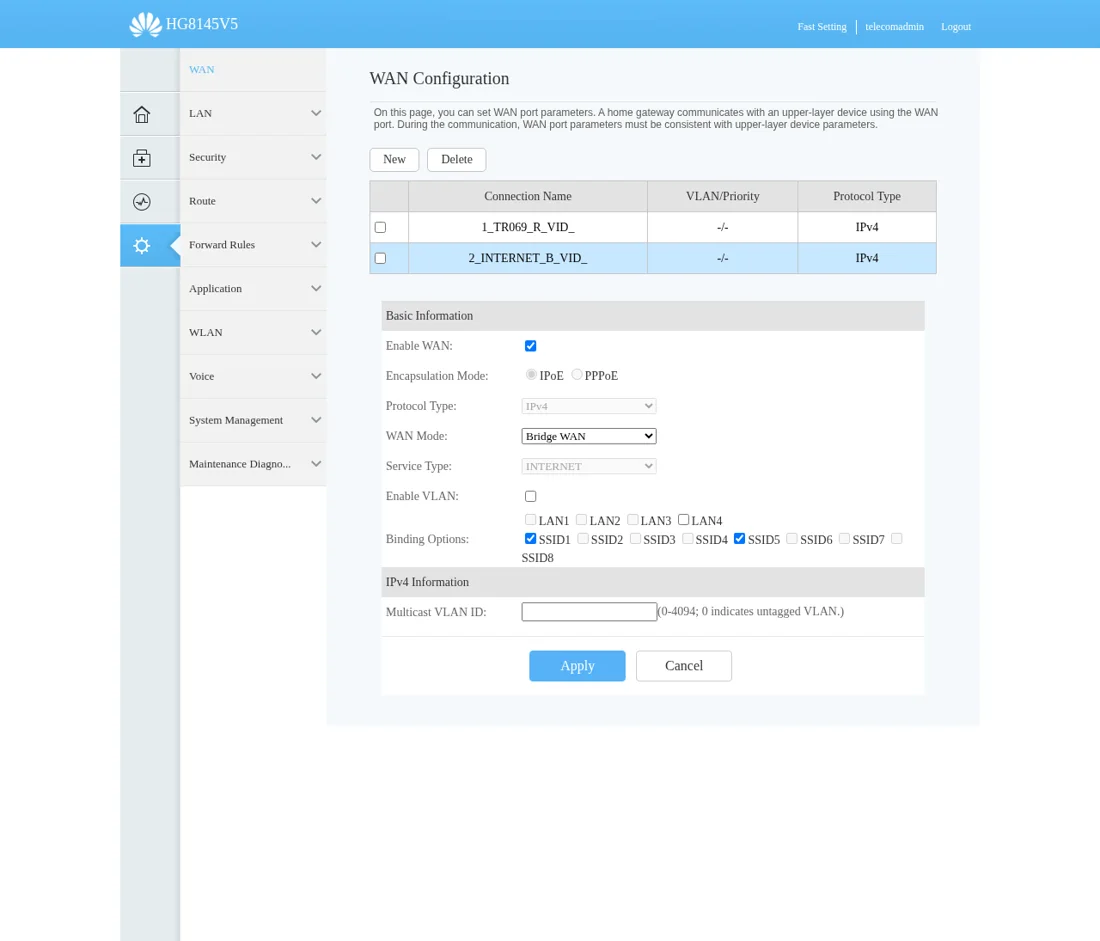Image resolution: width=1100 pixels, height=941 pixels.
Task: Expand the Route menu chevron
Action: (316, 201)
